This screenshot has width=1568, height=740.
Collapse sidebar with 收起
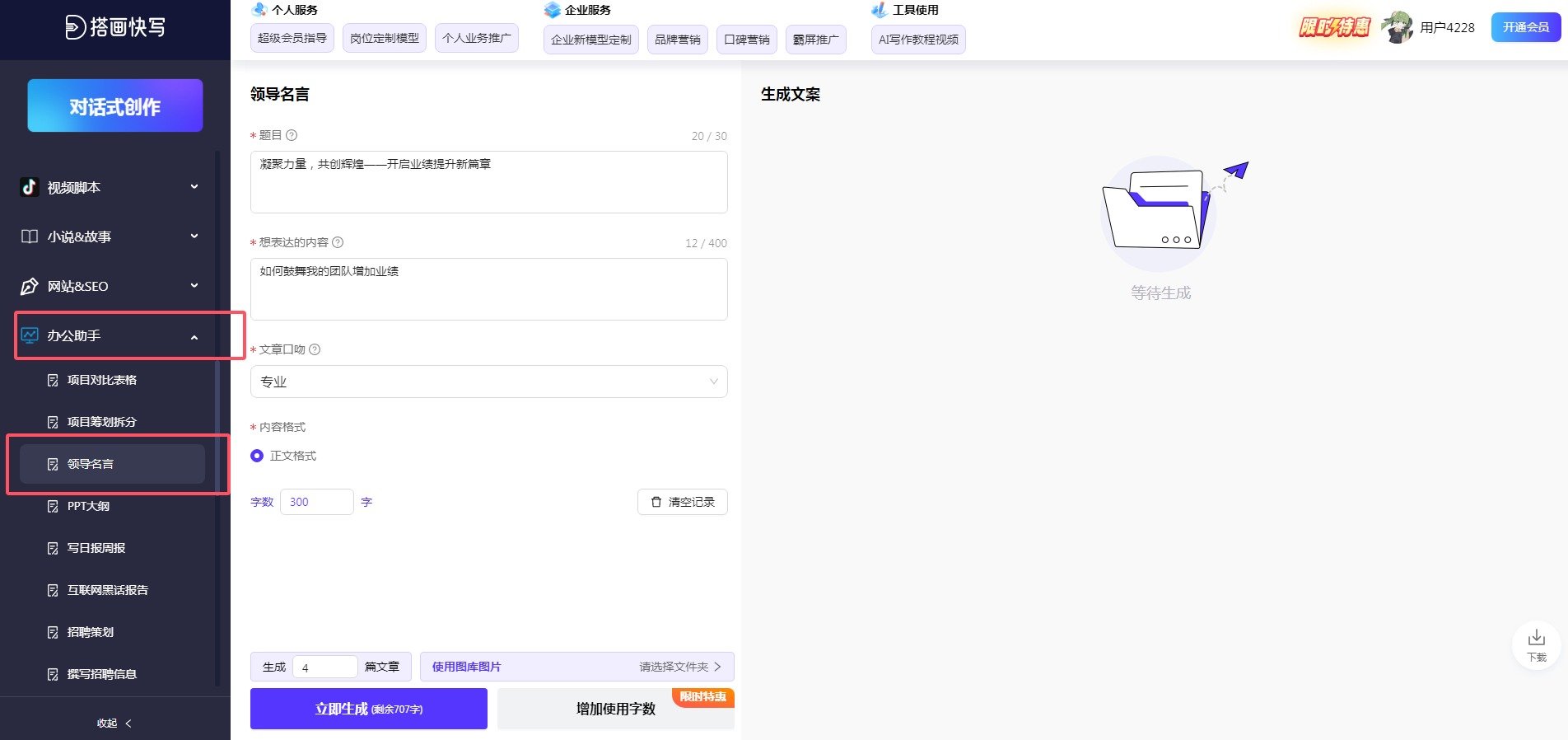click(114, 723)
